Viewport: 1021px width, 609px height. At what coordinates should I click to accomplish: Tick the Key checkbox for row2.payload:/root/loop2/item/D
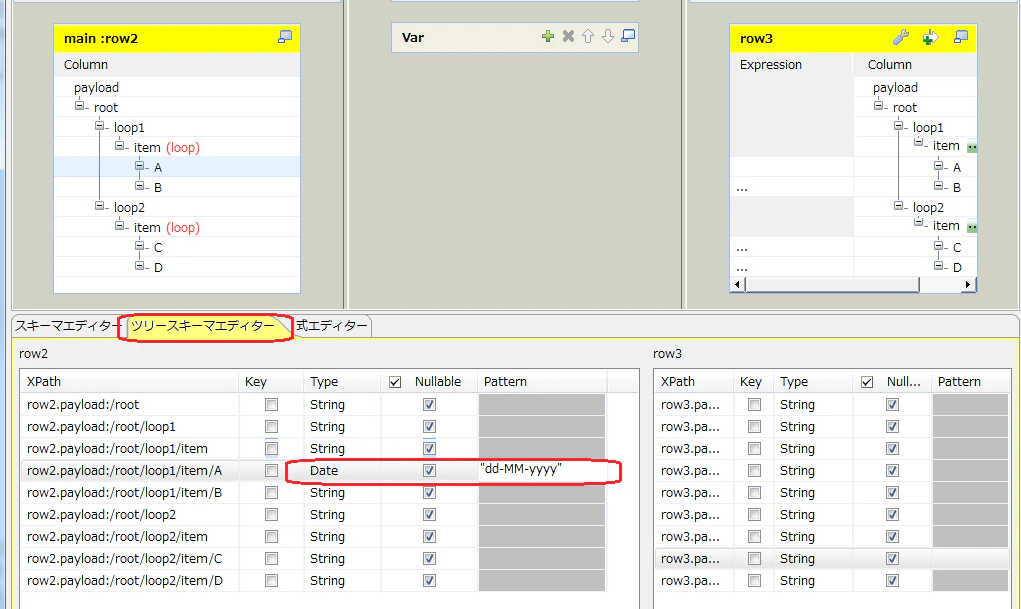[272, 580]
